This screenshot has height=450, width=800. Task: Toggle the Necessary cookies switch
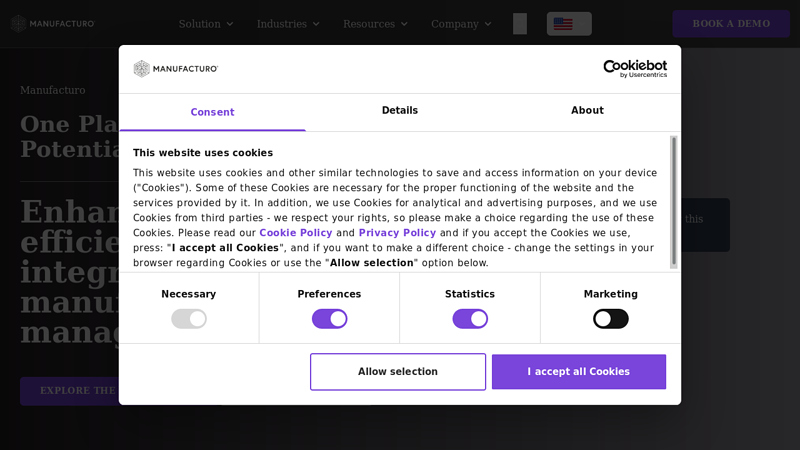[x=189, y=319]
